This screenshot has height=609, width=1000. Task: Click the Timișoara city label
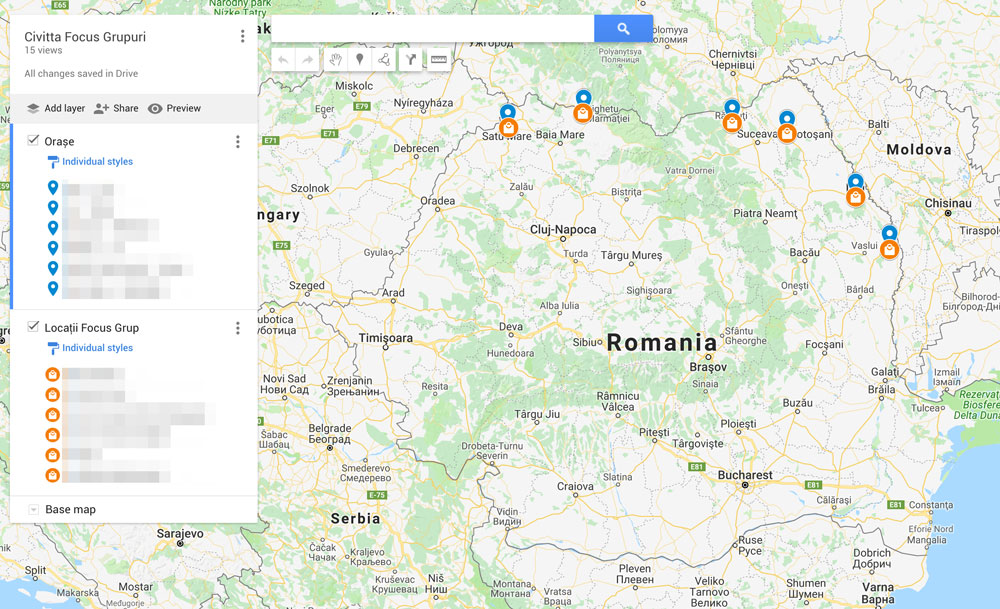385,338
